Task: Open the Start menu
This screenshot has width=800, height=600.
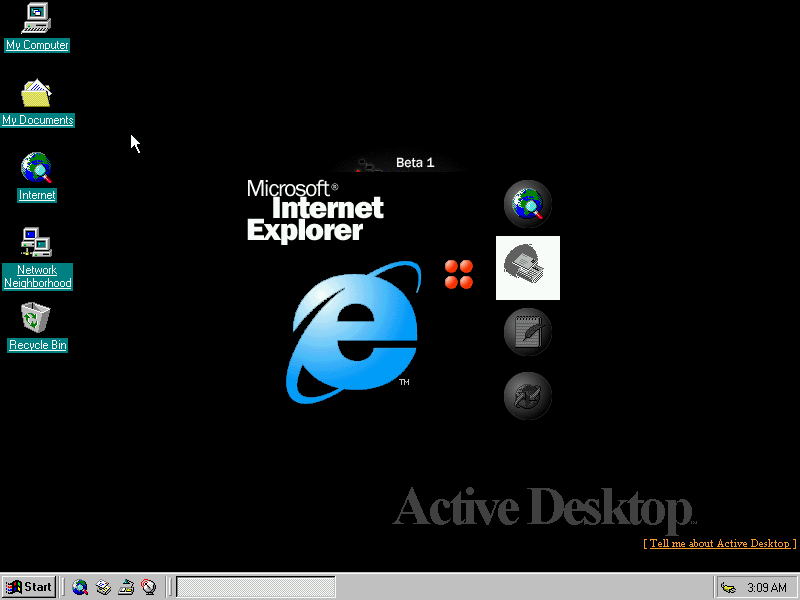Action: coord(29,587)
